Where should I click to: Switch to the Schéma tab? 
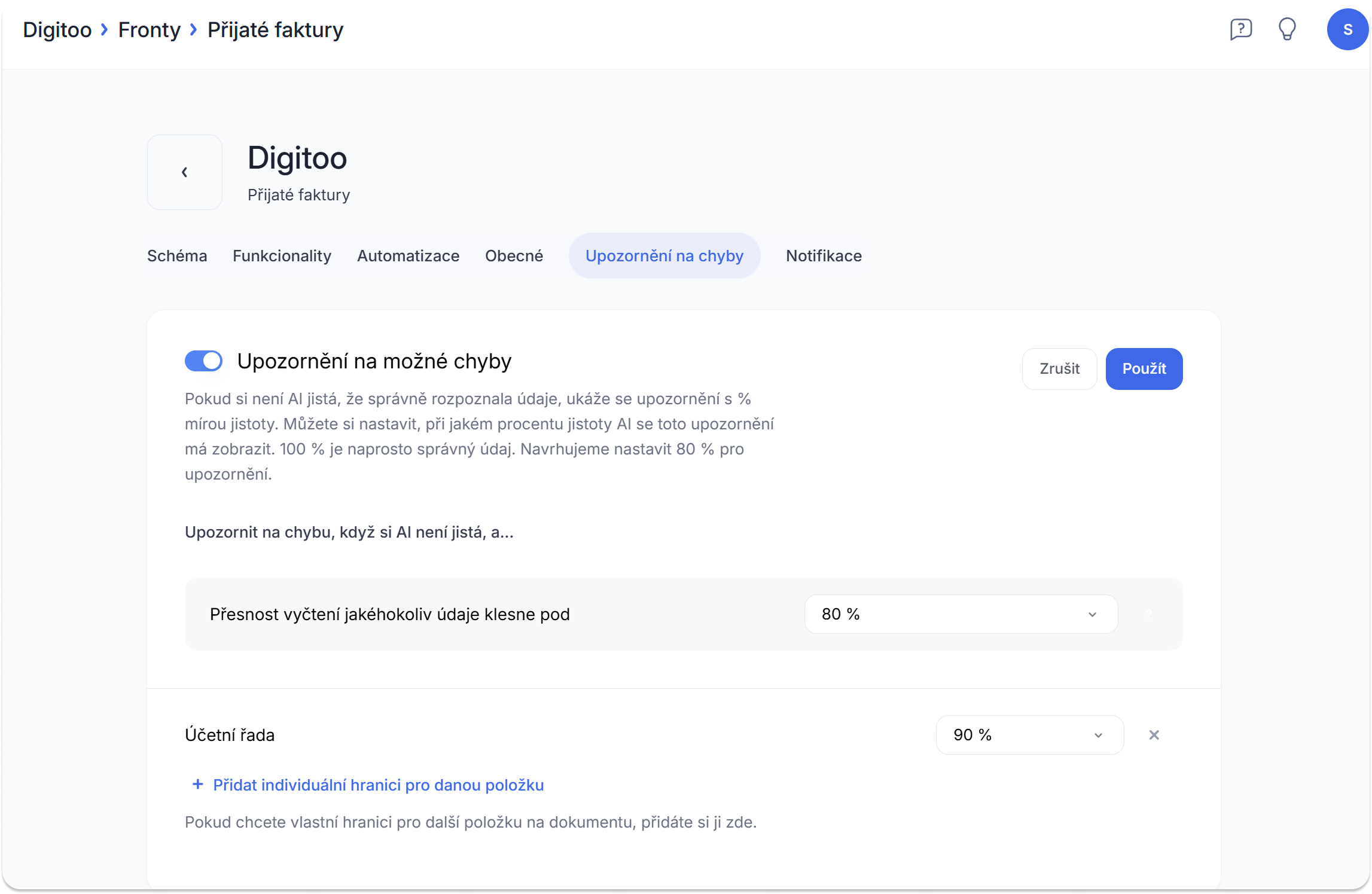[177, 256]
